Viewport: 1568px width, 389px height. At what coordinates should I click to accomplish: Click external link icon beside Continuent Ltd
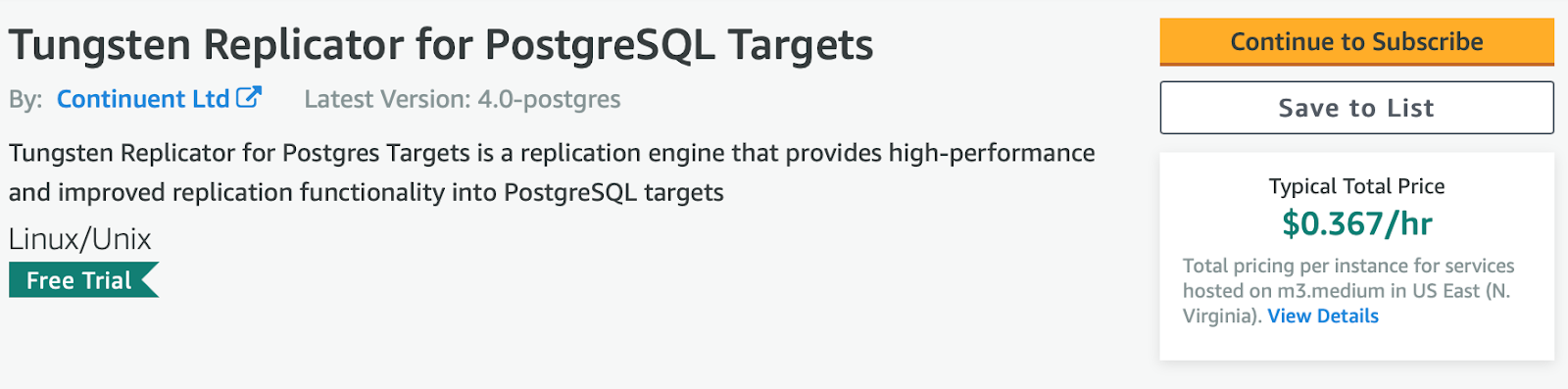(x=249, y=97)
